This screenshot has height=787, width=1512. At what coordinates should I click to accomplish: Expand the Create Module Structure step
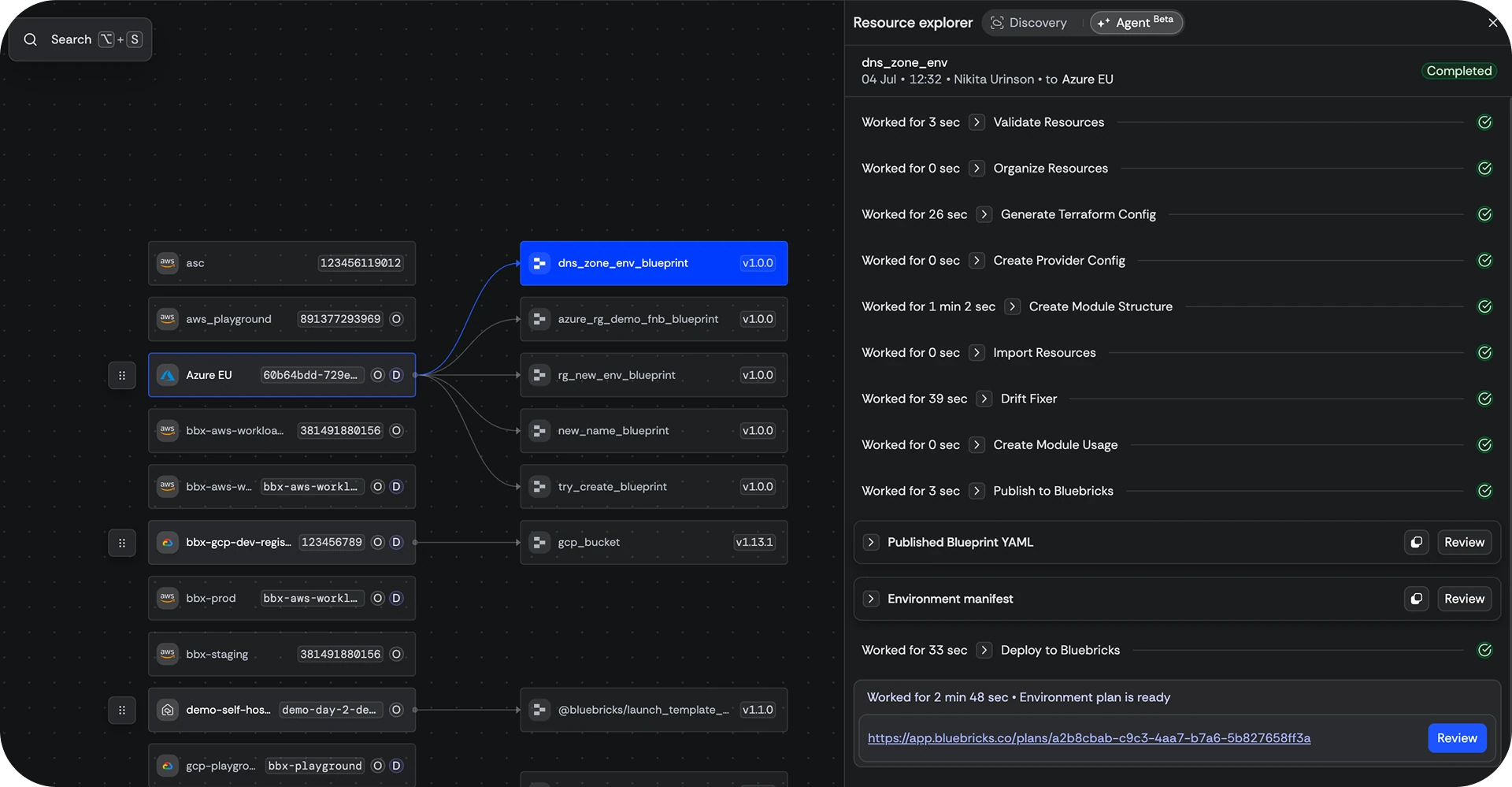(1012, 306)
